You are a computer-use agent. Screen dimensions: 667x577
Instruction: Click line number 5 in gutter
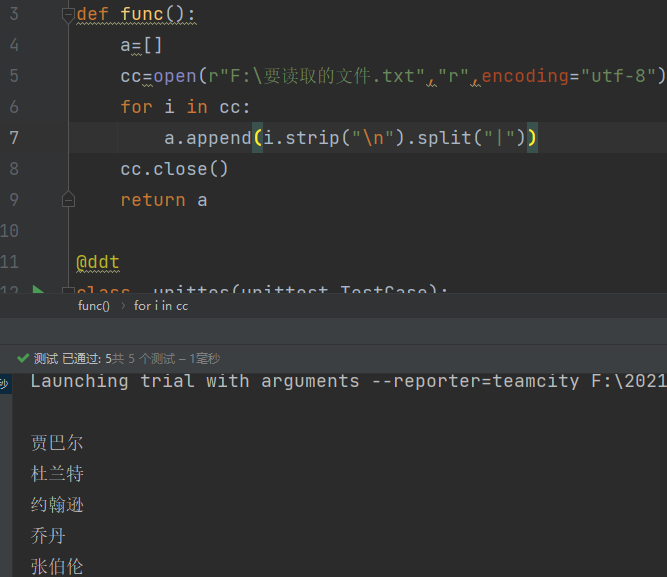point(14,76)
